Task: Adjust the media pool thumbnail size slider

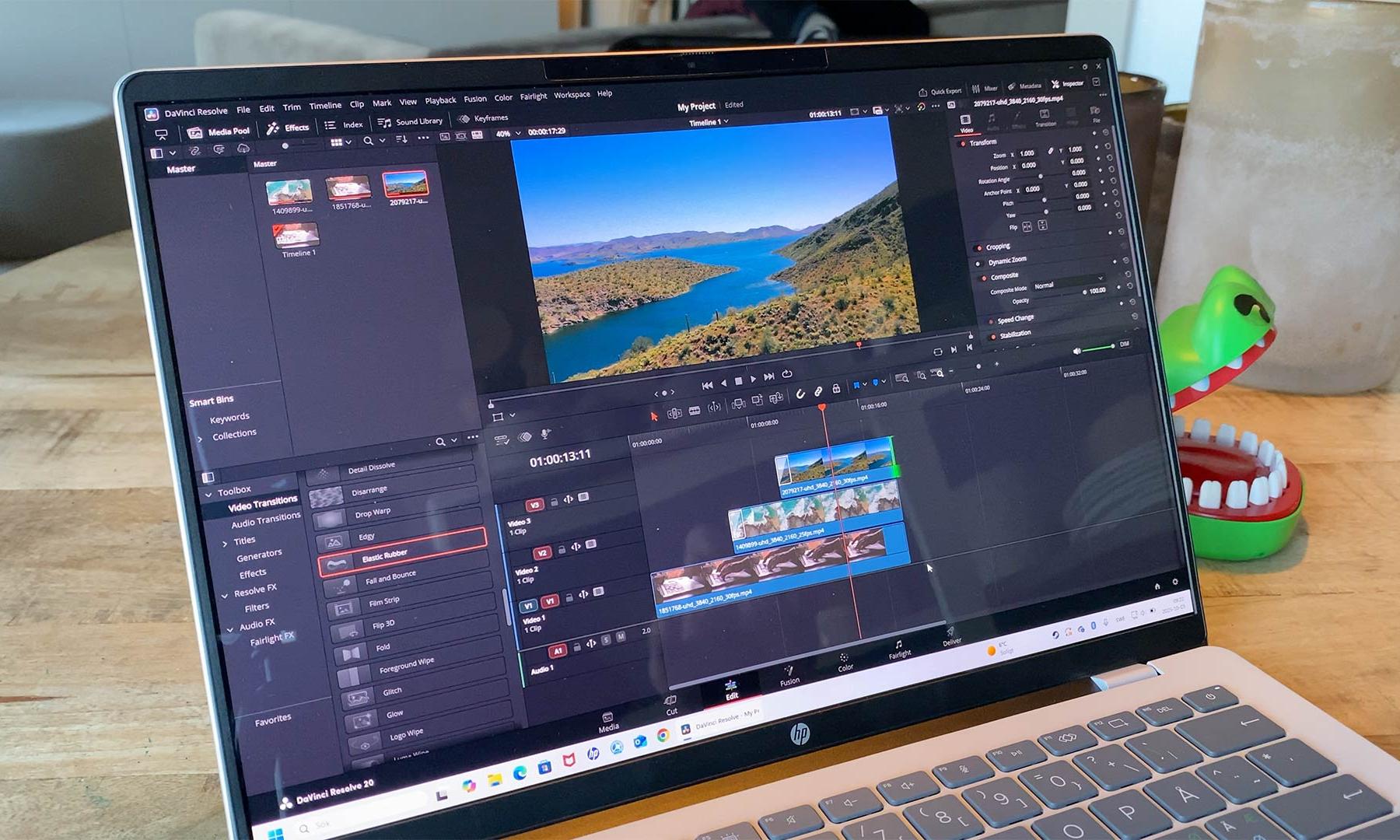Action: coord(299,145)
